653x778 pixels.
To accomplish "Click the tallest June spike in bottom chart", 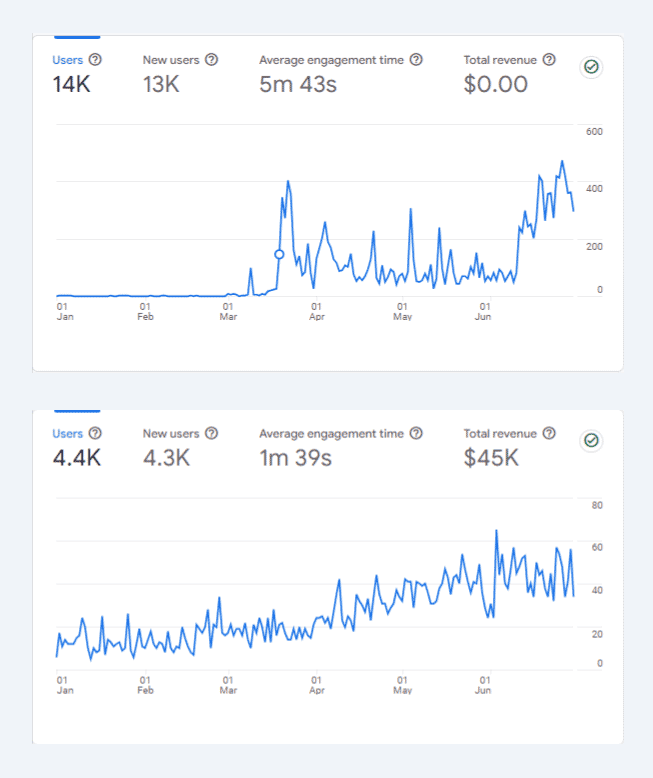I will [x=496, y=531].
